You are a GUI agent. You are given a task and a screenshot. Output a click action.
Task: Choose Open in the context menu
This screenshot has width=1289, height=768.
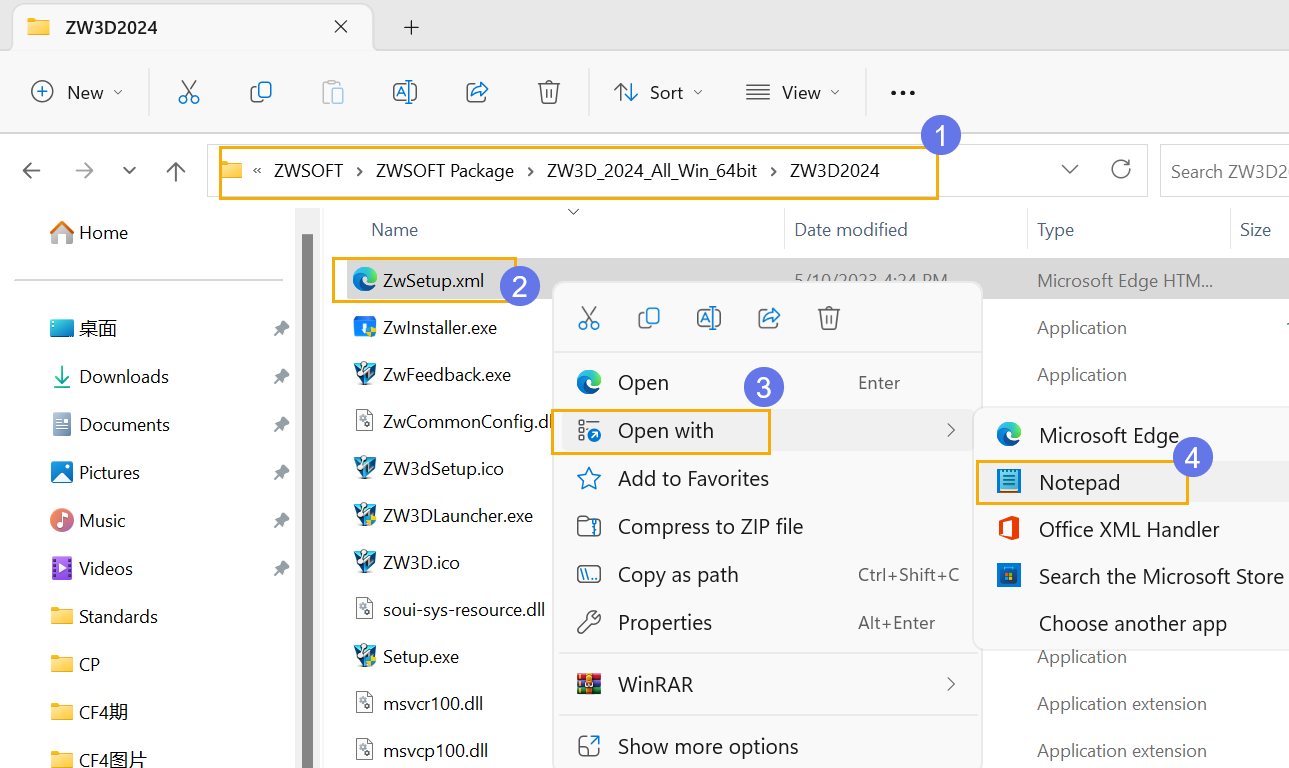767,383
